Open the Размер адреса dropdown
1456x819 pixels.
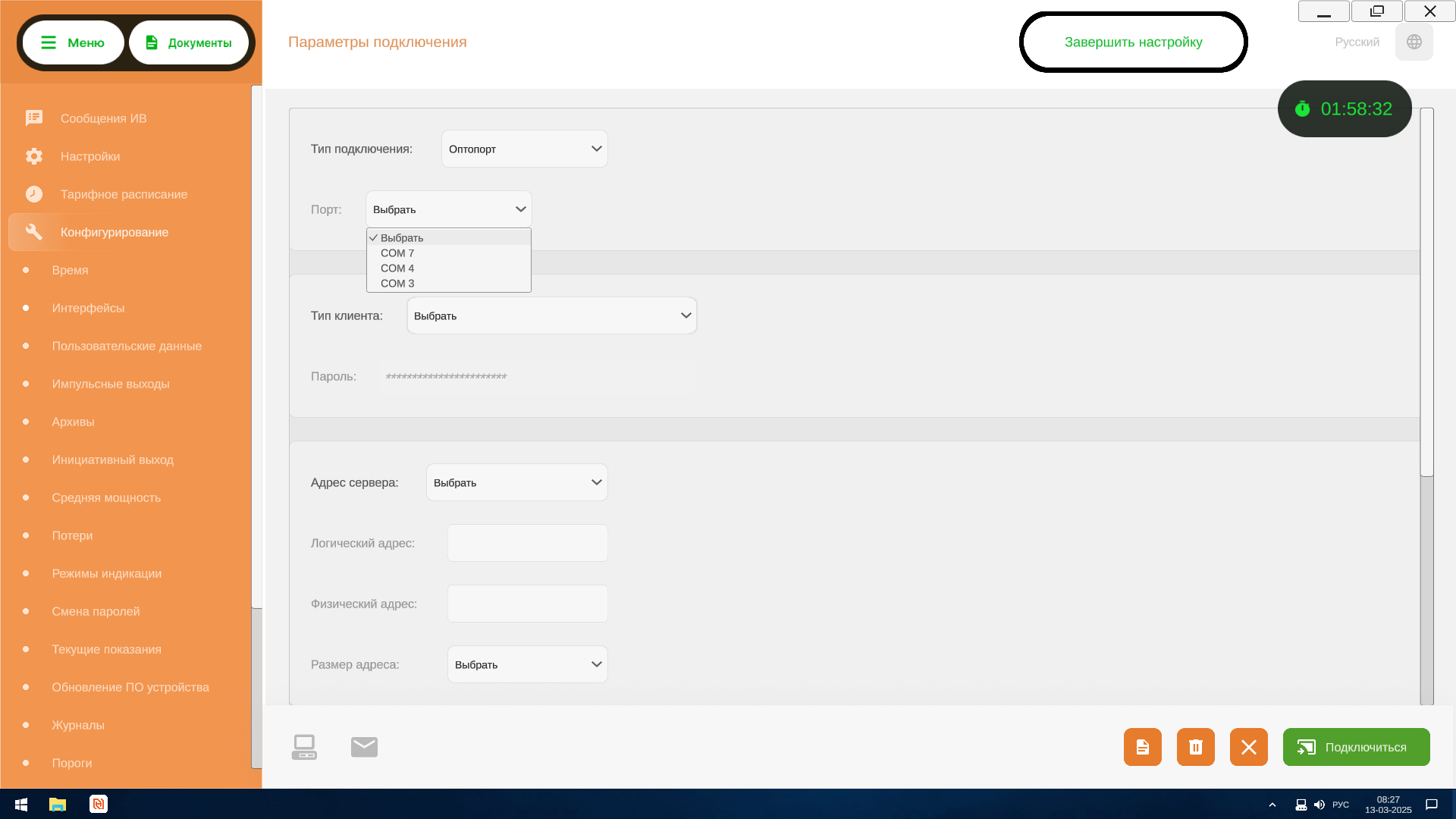click(527, 664)
